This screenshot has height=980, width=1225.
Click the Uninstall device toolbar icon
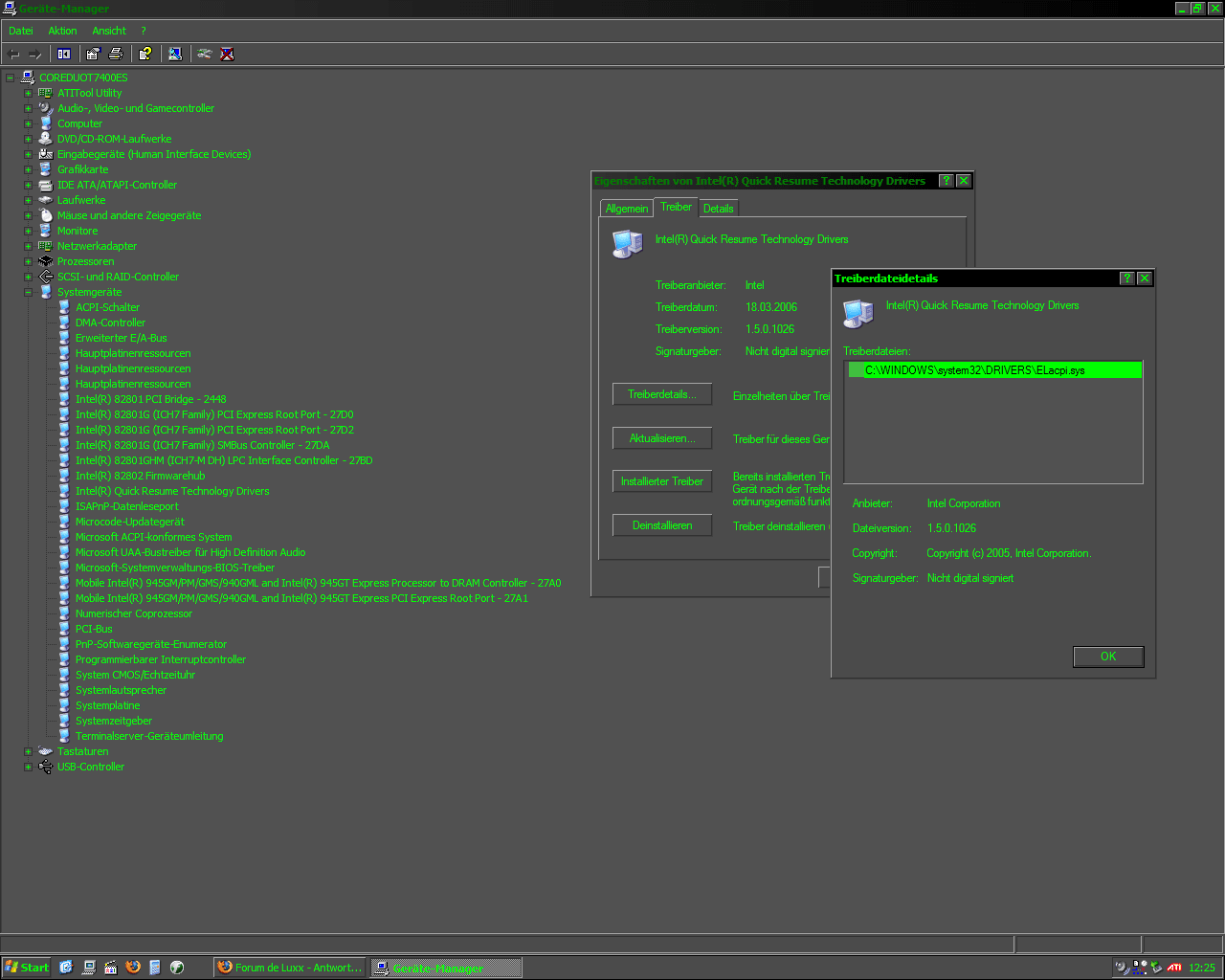coord(227,54)
